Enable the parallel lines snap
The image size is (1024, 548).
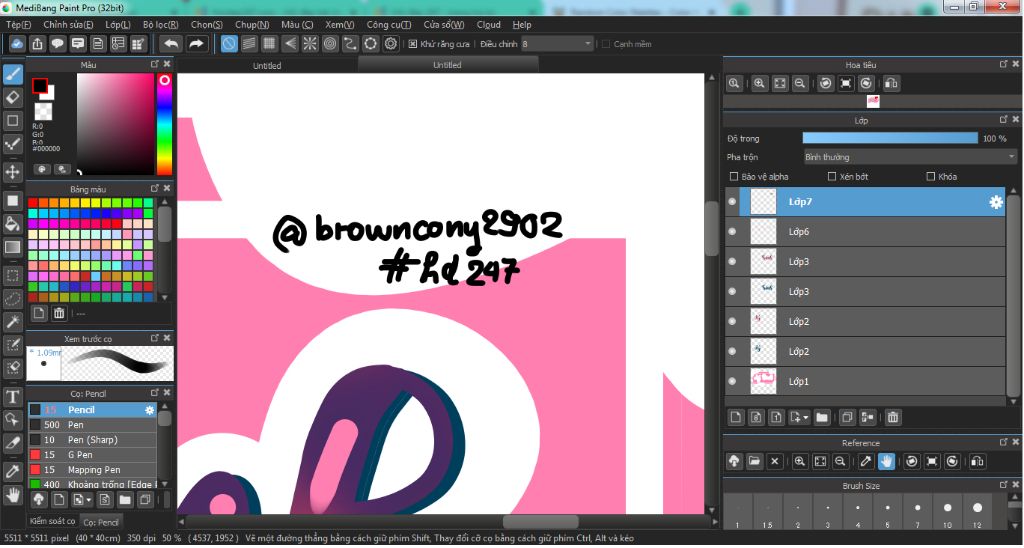coord(249,44)
